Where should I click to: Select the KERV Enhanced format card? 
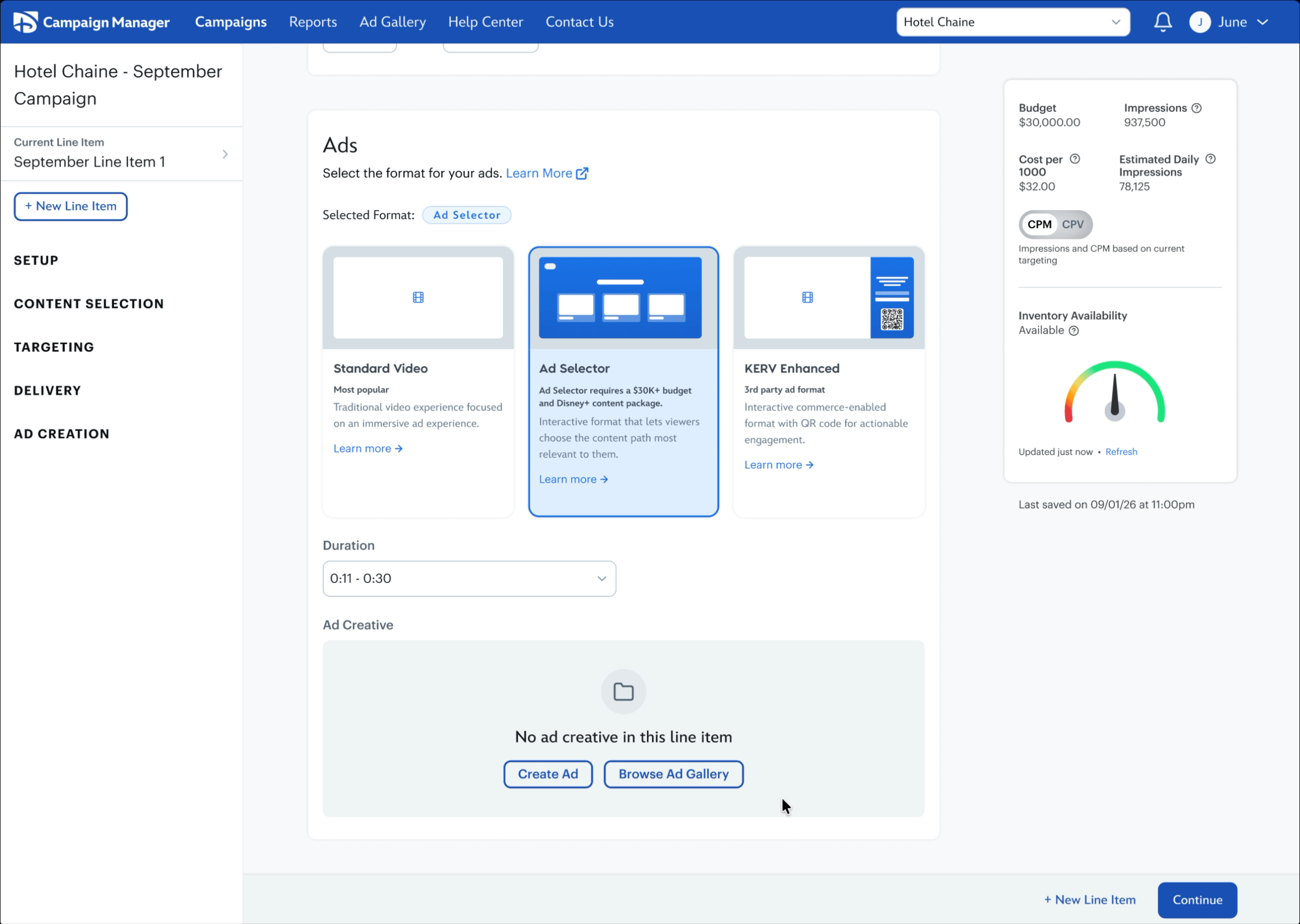pyautogui.click(x=829, y=382)
